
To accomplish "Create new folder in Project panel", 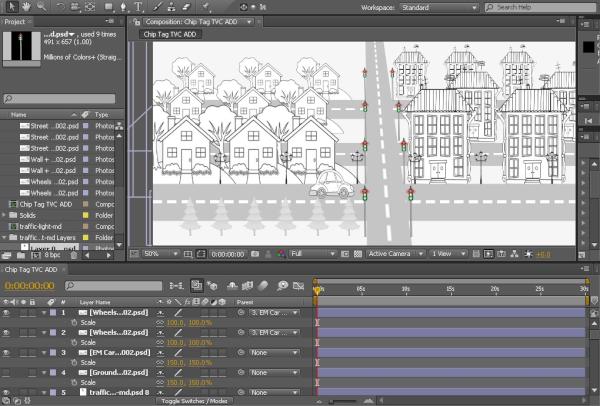I will pos(21,255).
